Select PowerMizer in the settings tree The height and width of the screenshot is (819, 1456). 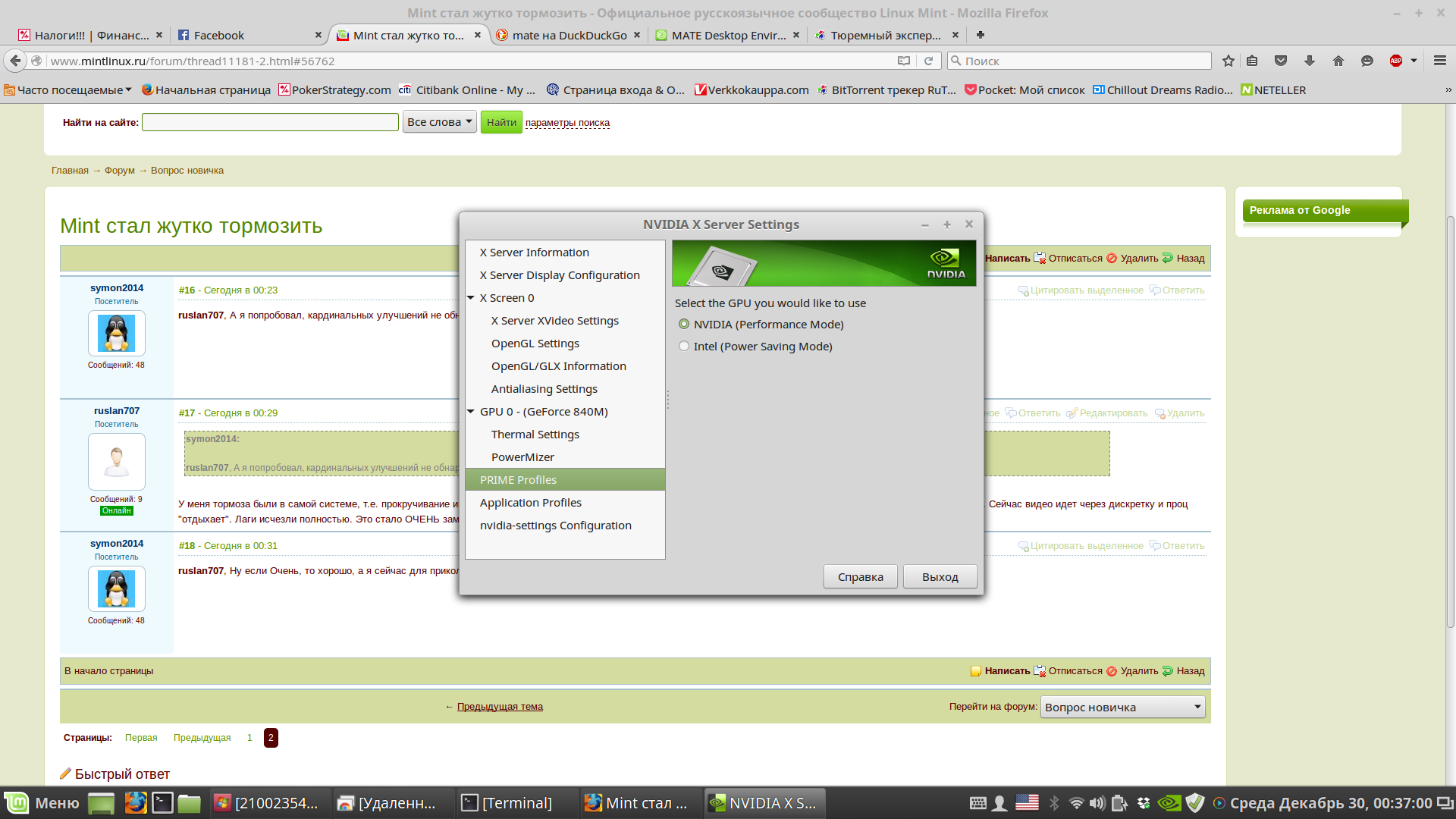pyautogui.click(x=522, y=457)
